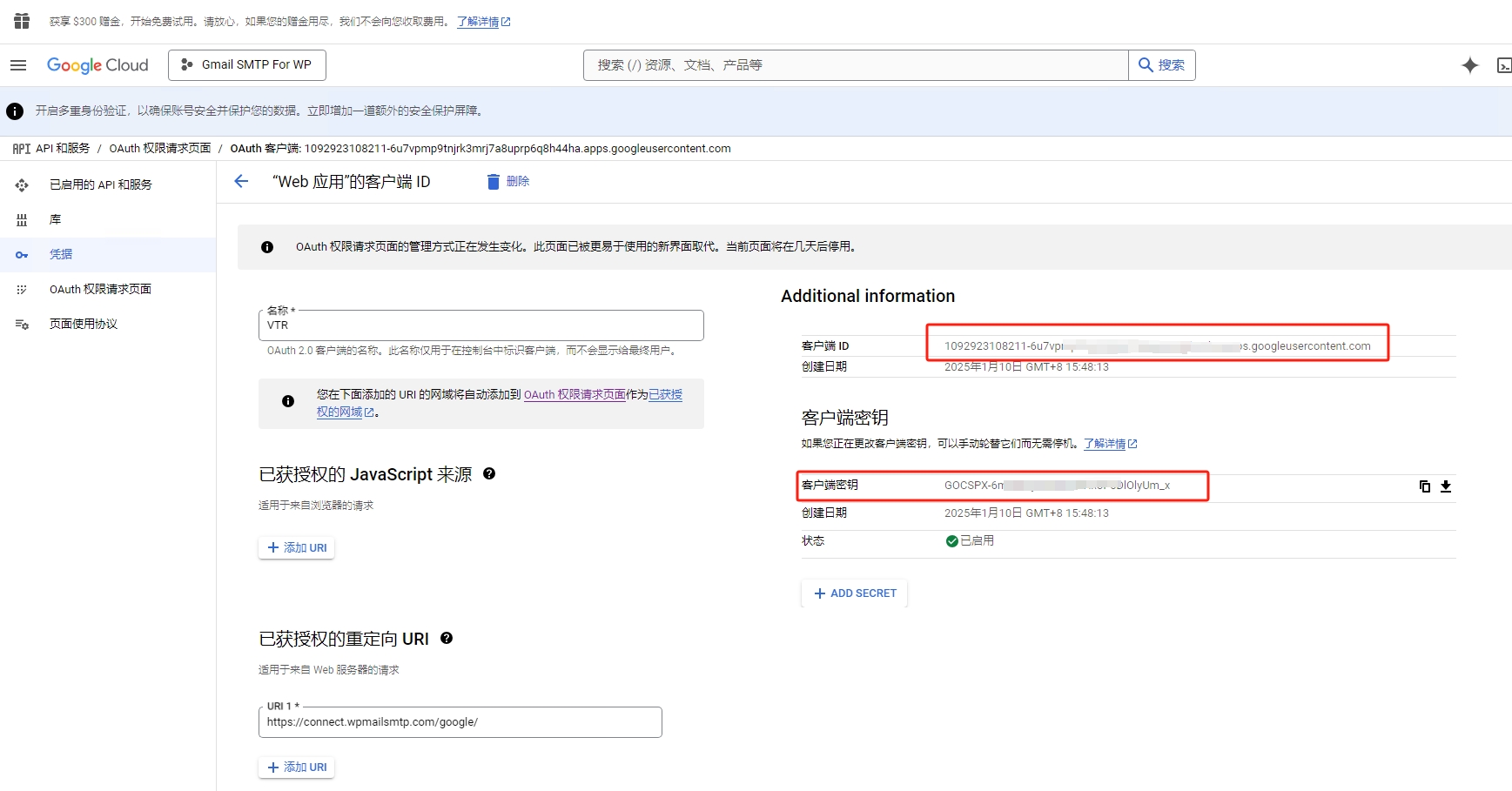Follow the OAuth 权限请求页面 link in info box

tap(575, 395)
